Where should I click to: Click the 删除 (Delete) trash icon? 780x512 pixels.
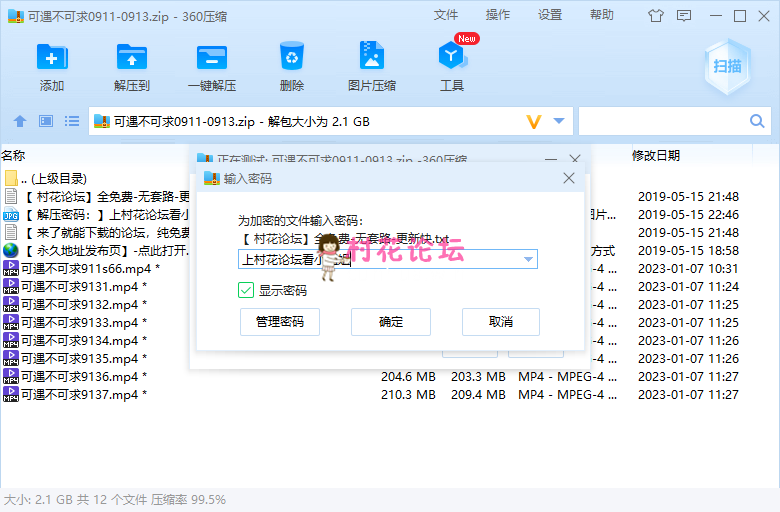tap(292, 56)
